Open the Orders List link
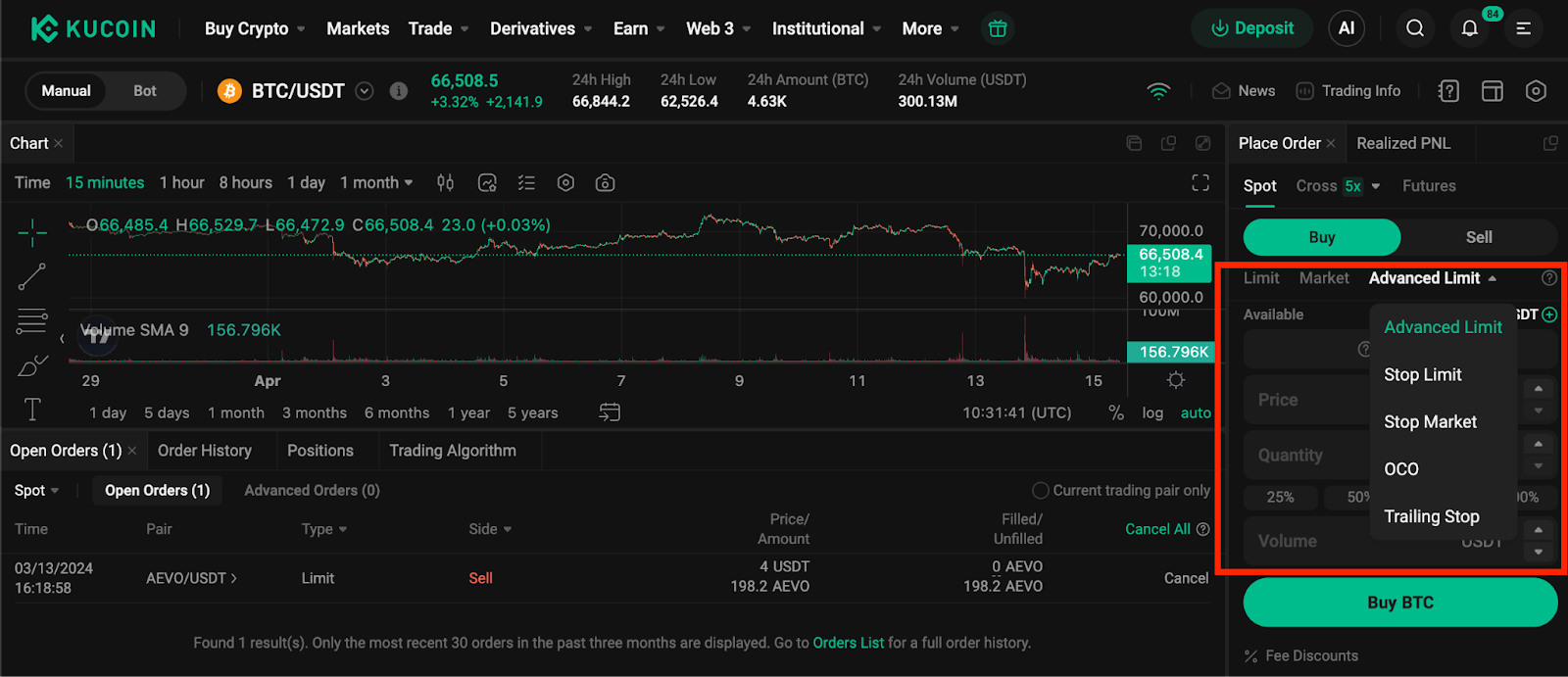The width and height of the screenshot is (1568, 677). 848,643
